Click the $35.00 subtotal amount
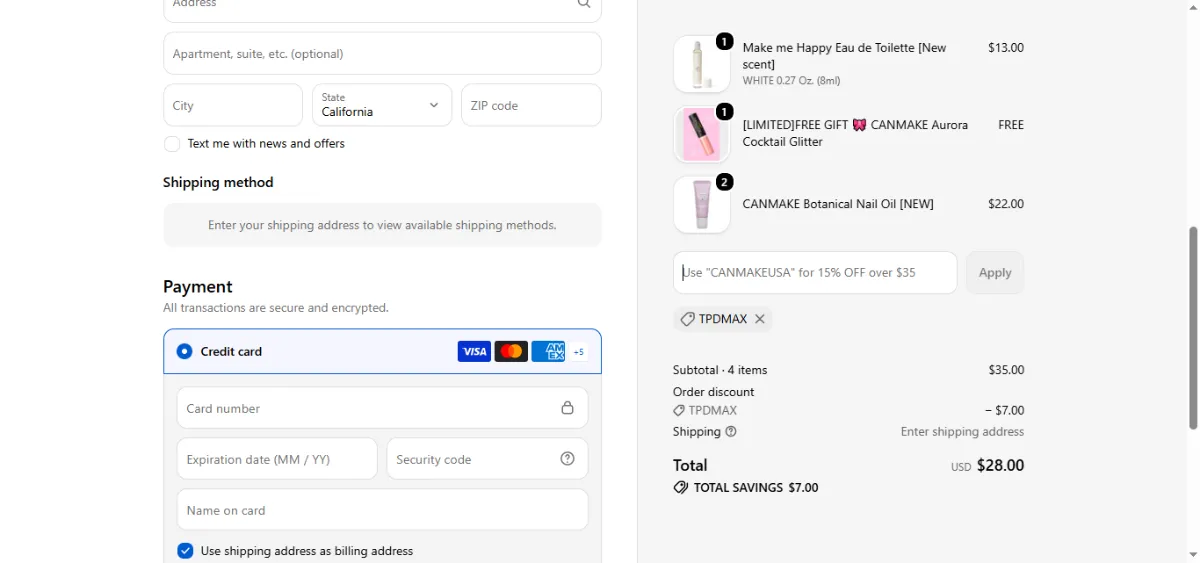The image size is (1200, 563). coord(1006,370)
